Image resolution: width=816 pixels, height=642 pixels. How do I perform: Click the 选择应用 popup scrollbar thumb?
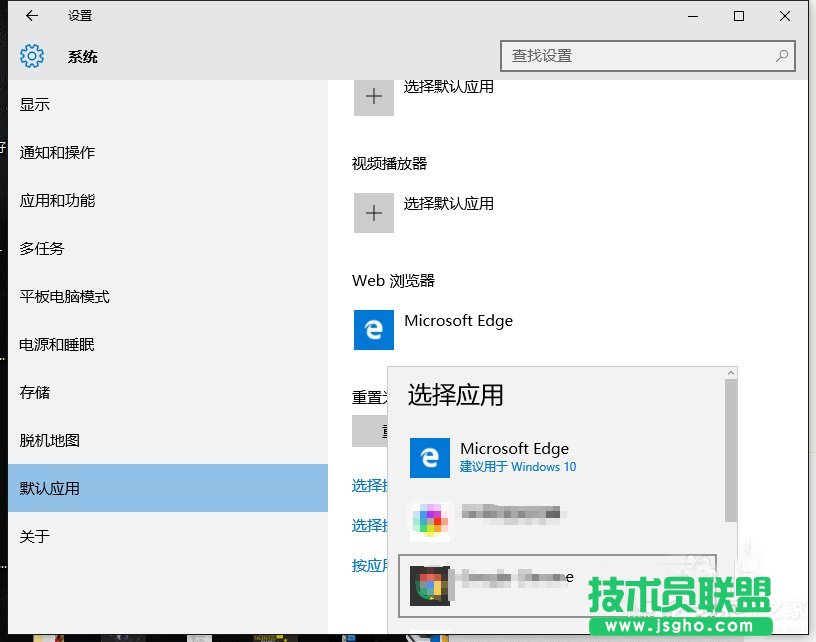pos(731,451)
